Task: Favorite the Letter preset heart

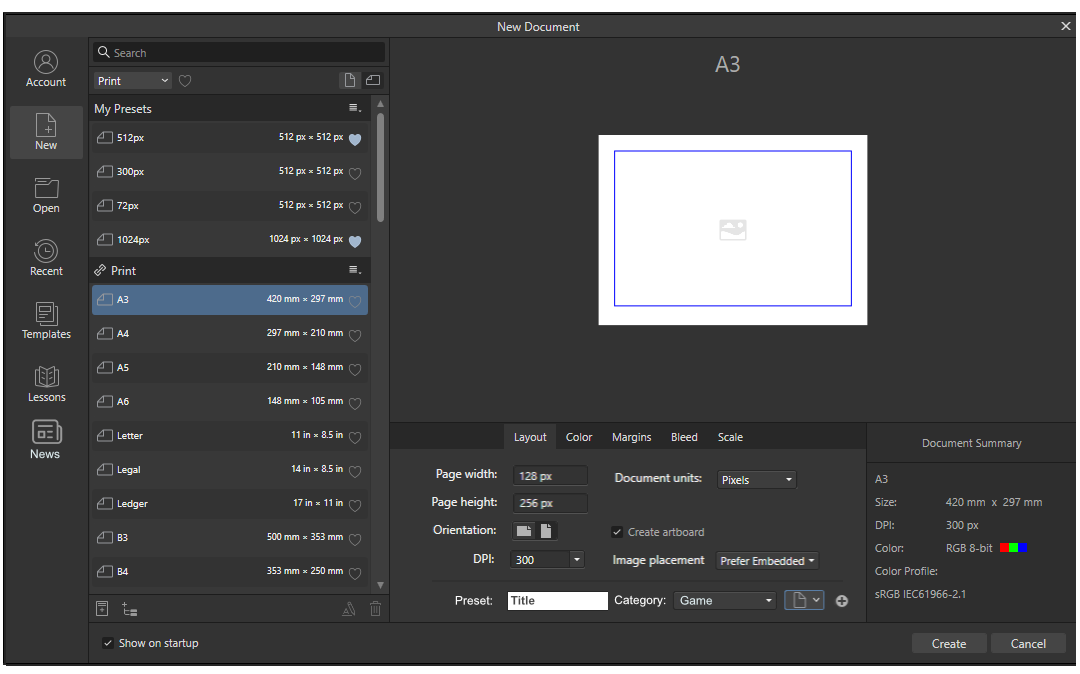Action: pos(355,437)
